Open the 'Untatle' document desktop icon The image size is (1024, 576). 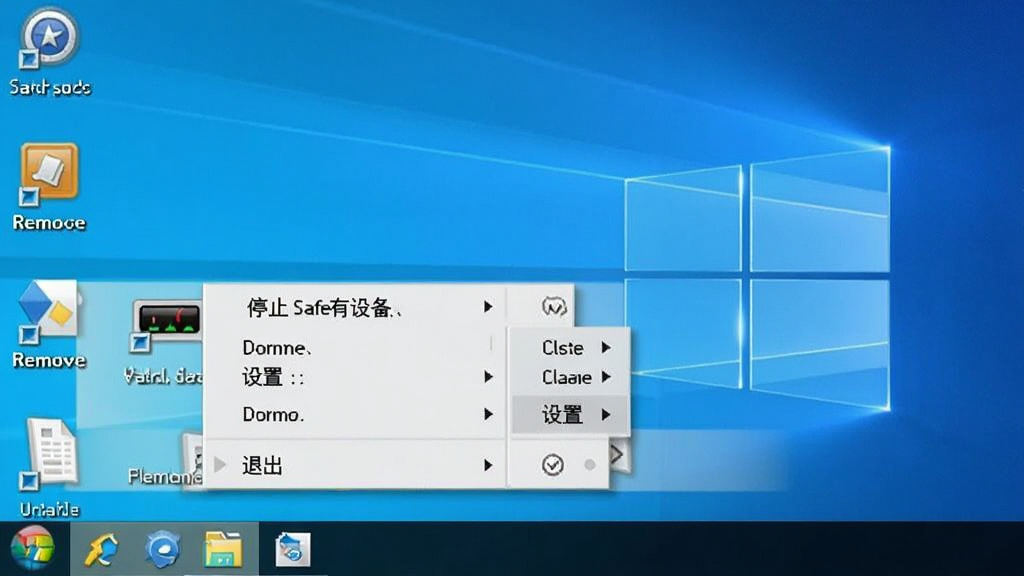pyautogui.click(x=49, y=454)
